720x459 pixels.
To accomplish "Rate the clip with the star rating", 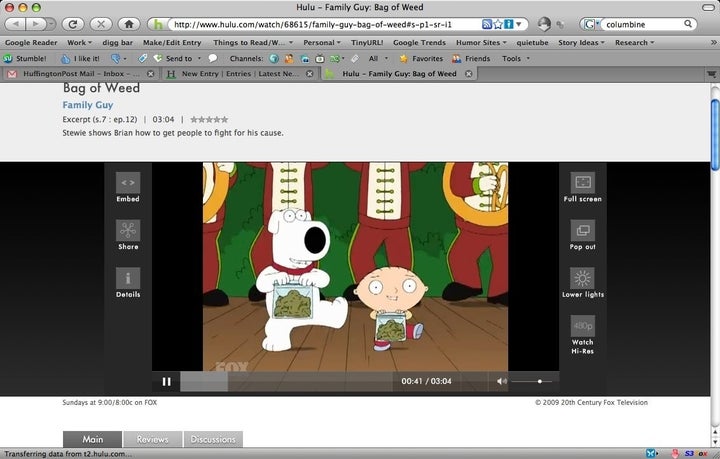I will click(209, 120).
